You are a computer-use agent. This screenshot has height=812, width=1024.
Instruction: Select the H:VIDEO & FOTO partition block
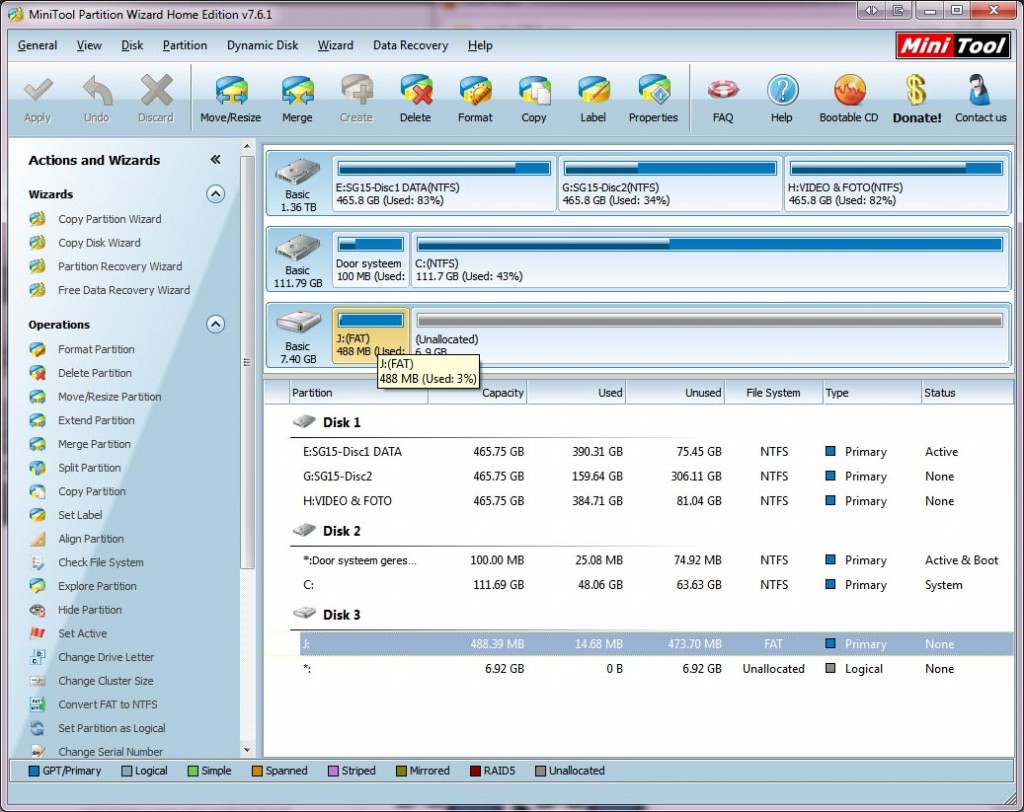(x=897, y=184)
